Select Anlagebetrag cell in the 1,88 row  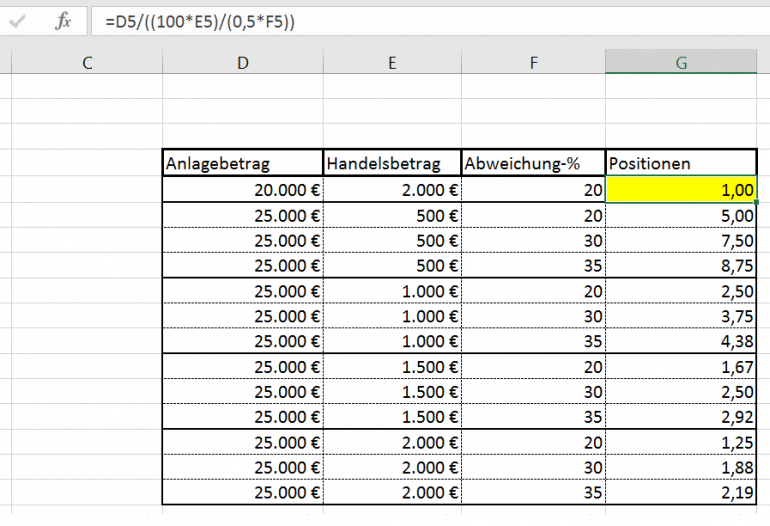[x=243, y=468]
